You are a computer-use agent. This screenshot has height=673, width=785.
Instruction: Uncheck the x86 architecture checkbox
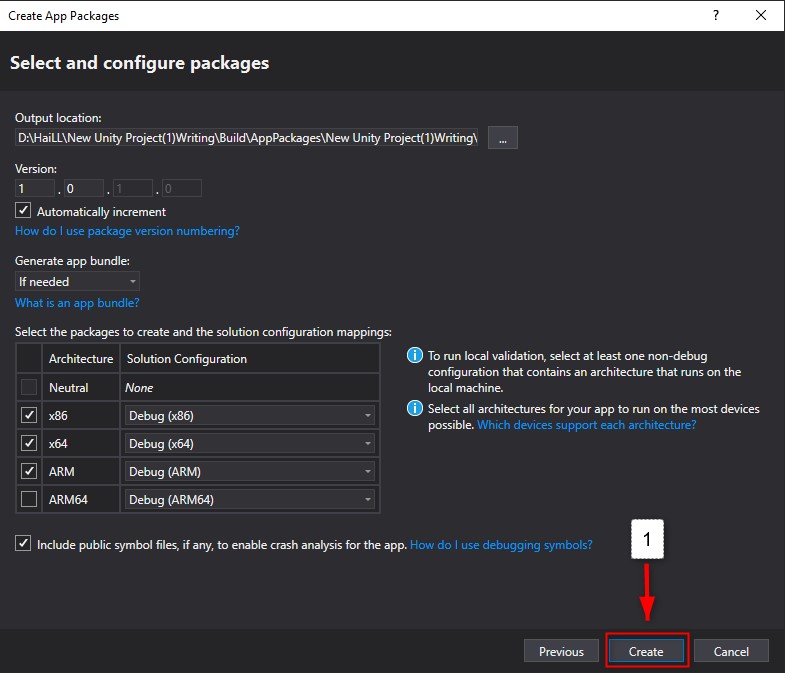[29, 415]
